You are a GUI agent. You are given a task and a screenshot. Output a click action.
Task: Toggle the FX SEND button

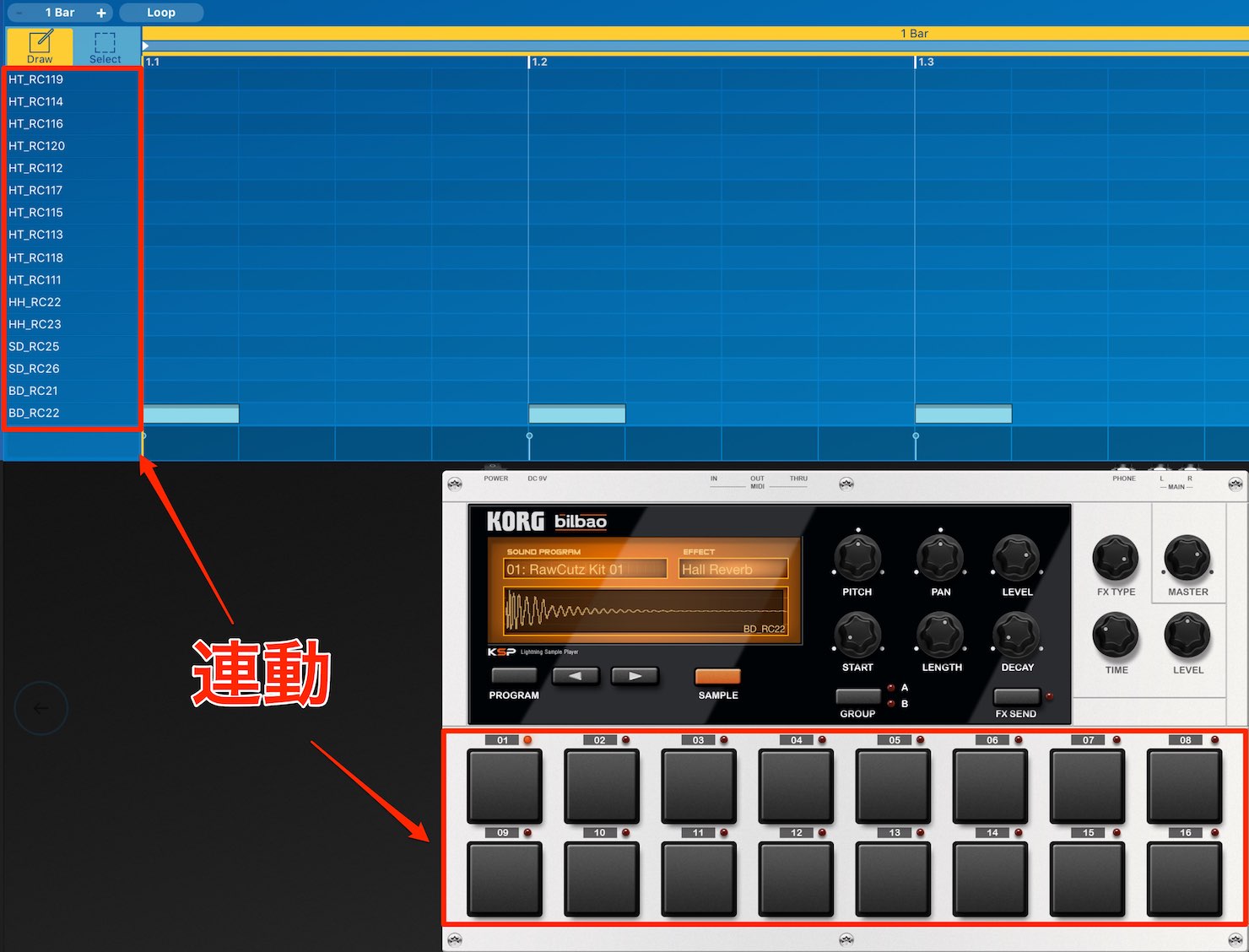[1016, 696]
